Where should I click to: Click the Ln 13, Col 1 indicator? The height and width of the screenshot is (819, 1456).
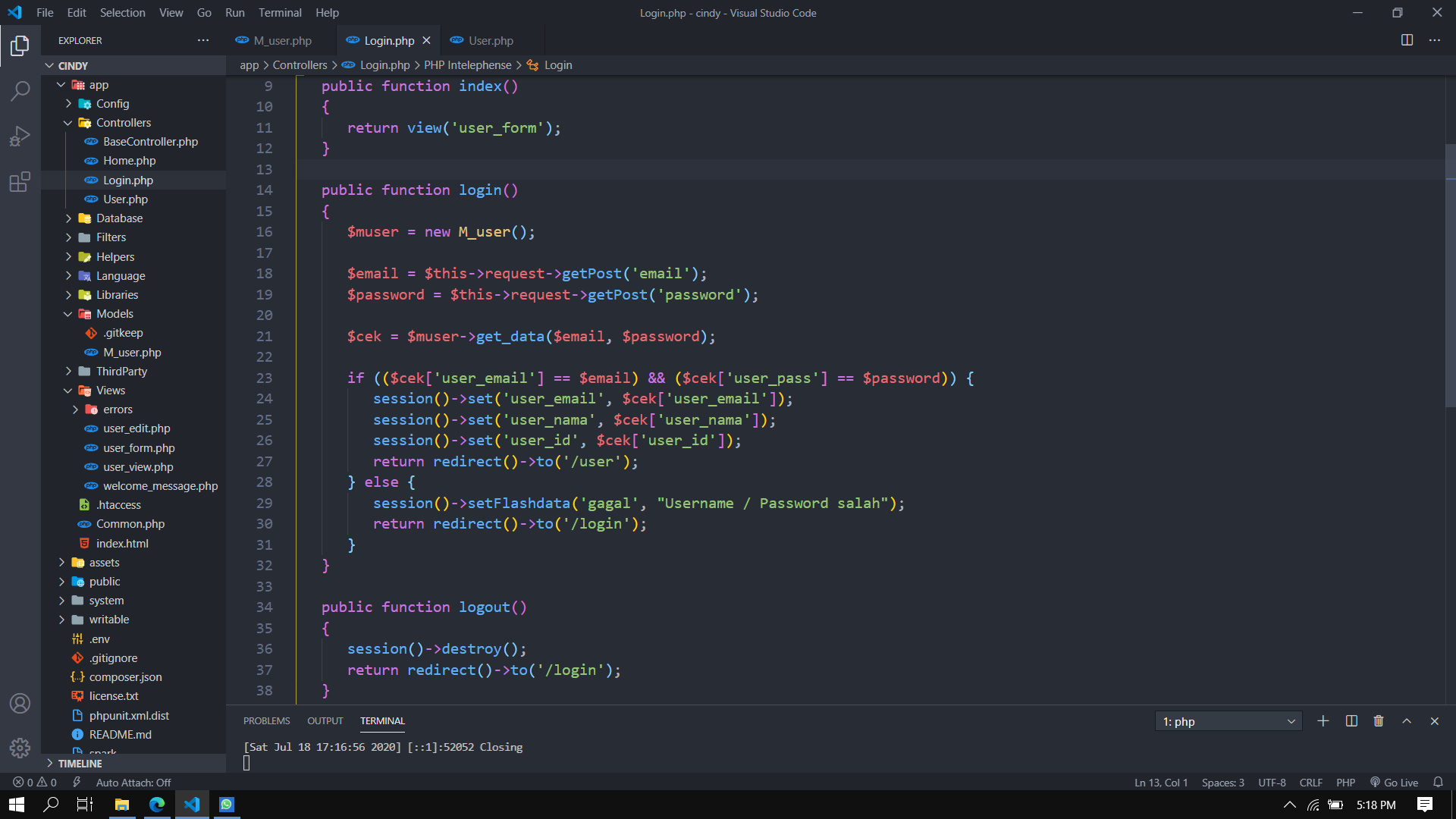tap(1160, 783)
